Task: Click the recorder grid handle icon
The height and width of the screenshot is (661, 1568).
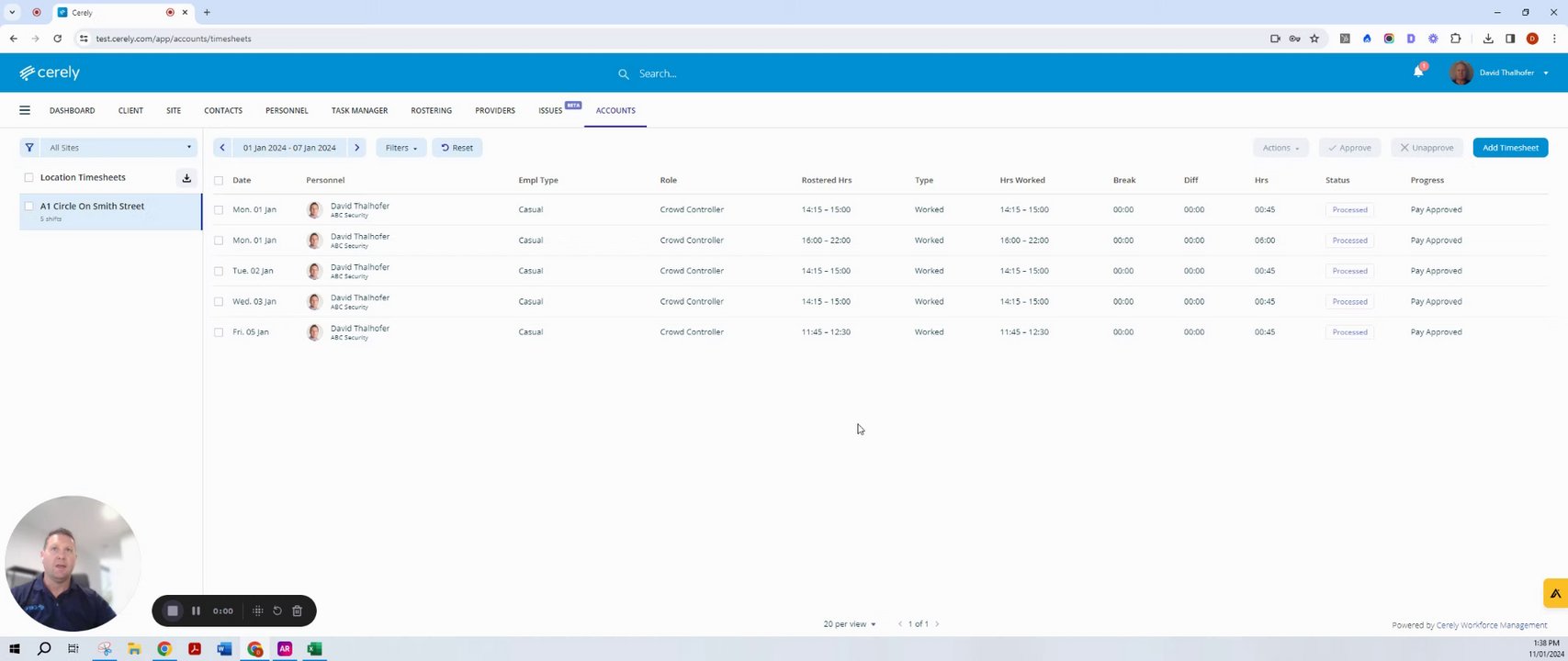Action: click(x=257, y=611)
